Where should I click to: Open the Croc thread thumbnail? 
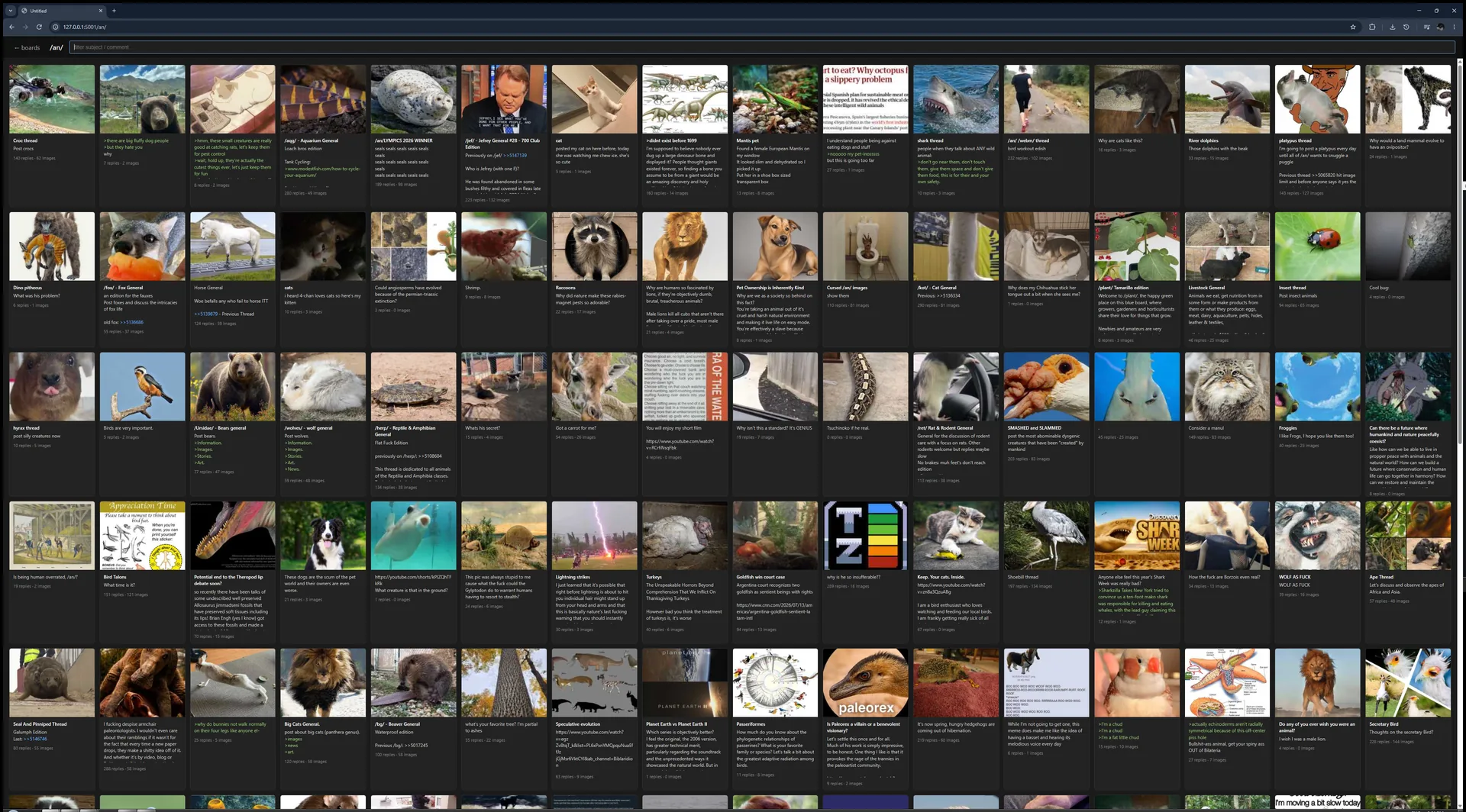pos(52,99)
